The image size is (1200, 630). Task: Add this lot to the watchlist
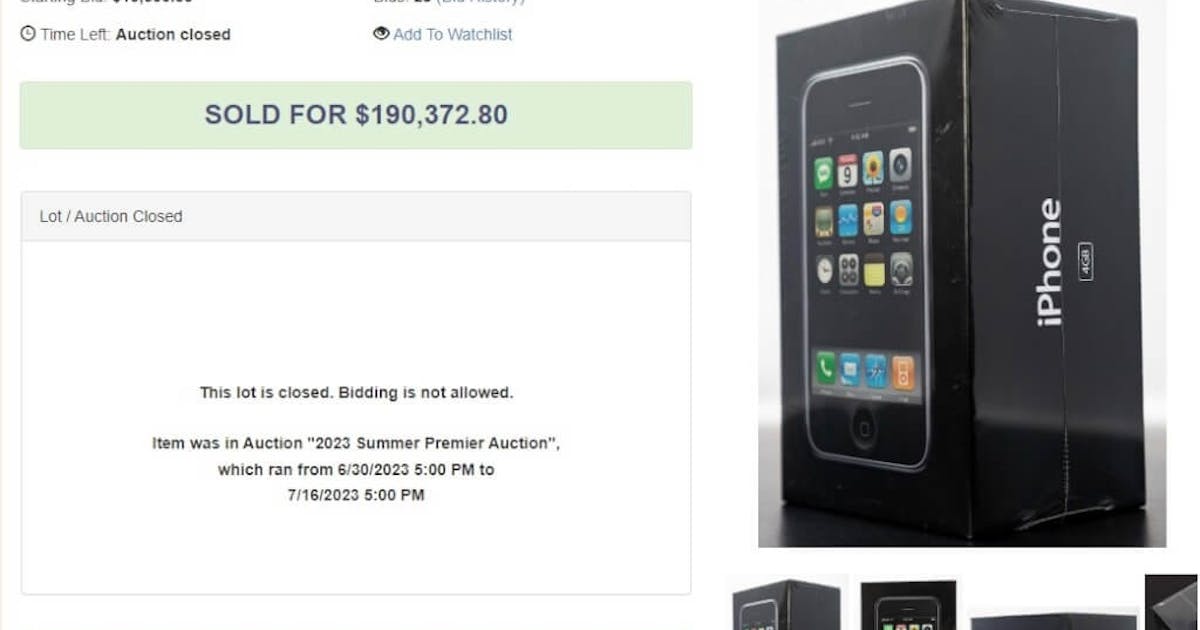pos(452,34)
